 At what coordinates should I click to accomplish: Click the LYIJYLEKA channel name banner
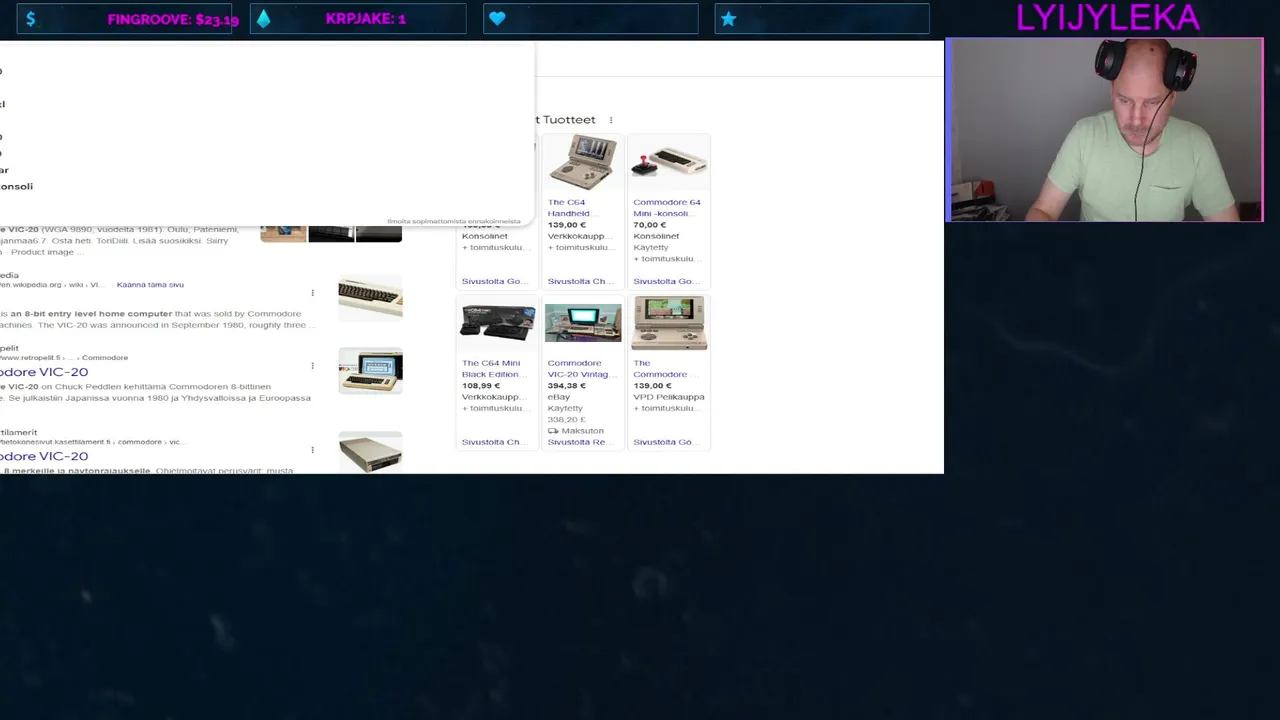click(1108, 17)
